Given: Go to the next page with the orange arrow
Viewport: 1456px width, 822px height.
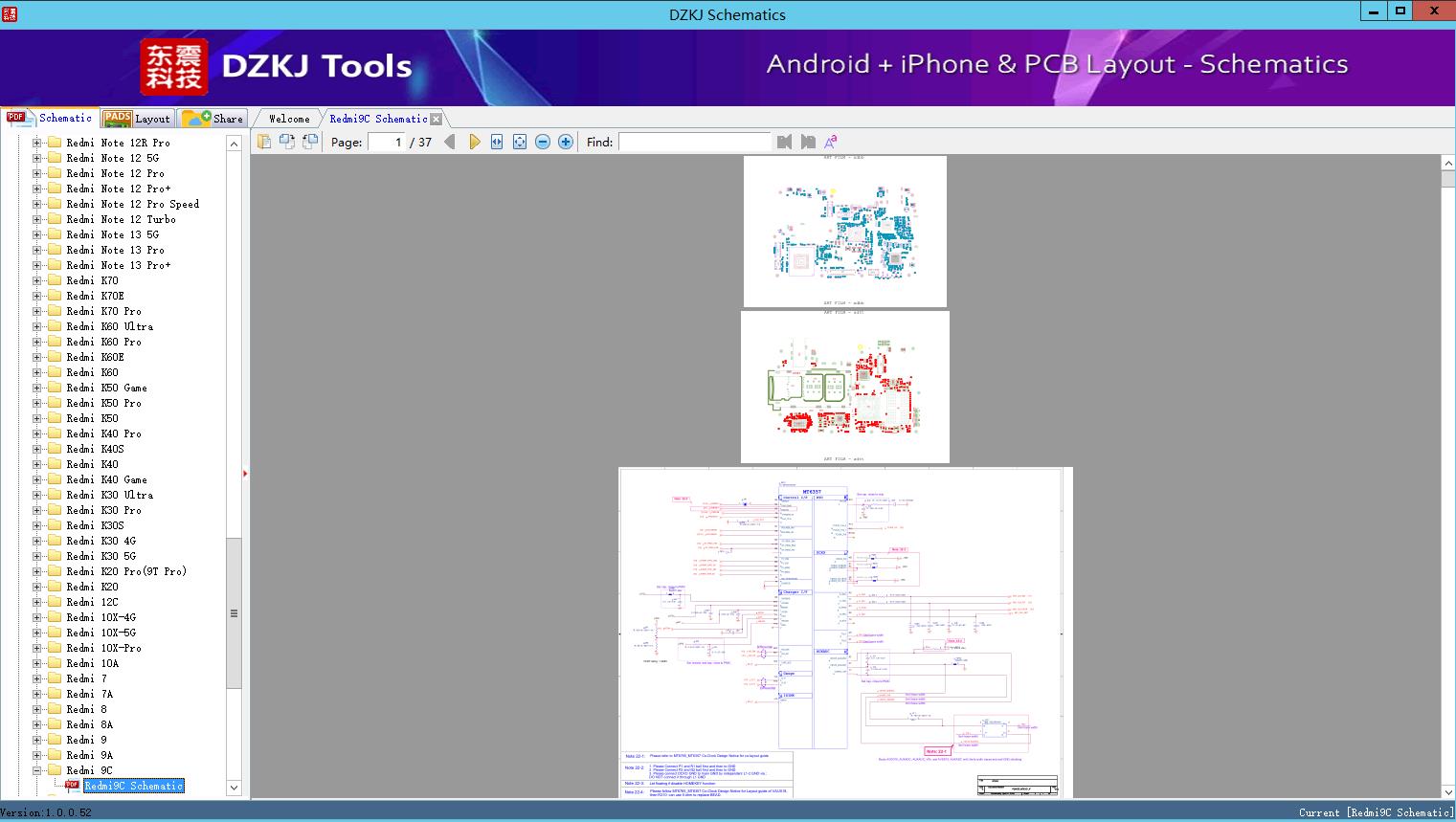Looking at the screenshot, I should 474,142.
